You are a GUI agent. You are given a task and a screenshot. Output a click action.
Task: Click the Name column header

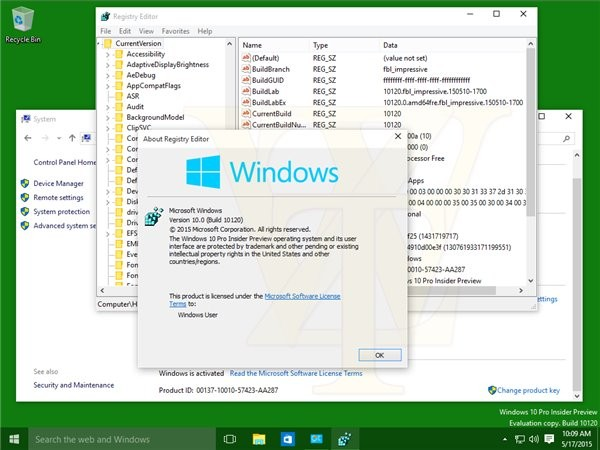coord(253,45)
